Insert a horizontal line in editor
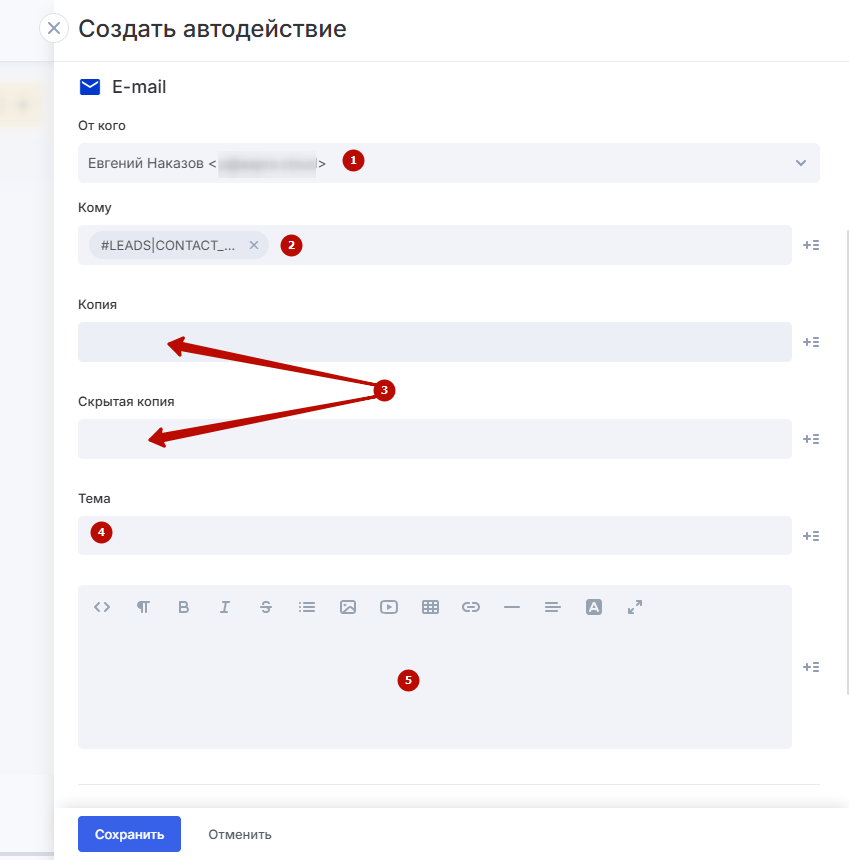This screenshot has width=849, height=860. 512,607
